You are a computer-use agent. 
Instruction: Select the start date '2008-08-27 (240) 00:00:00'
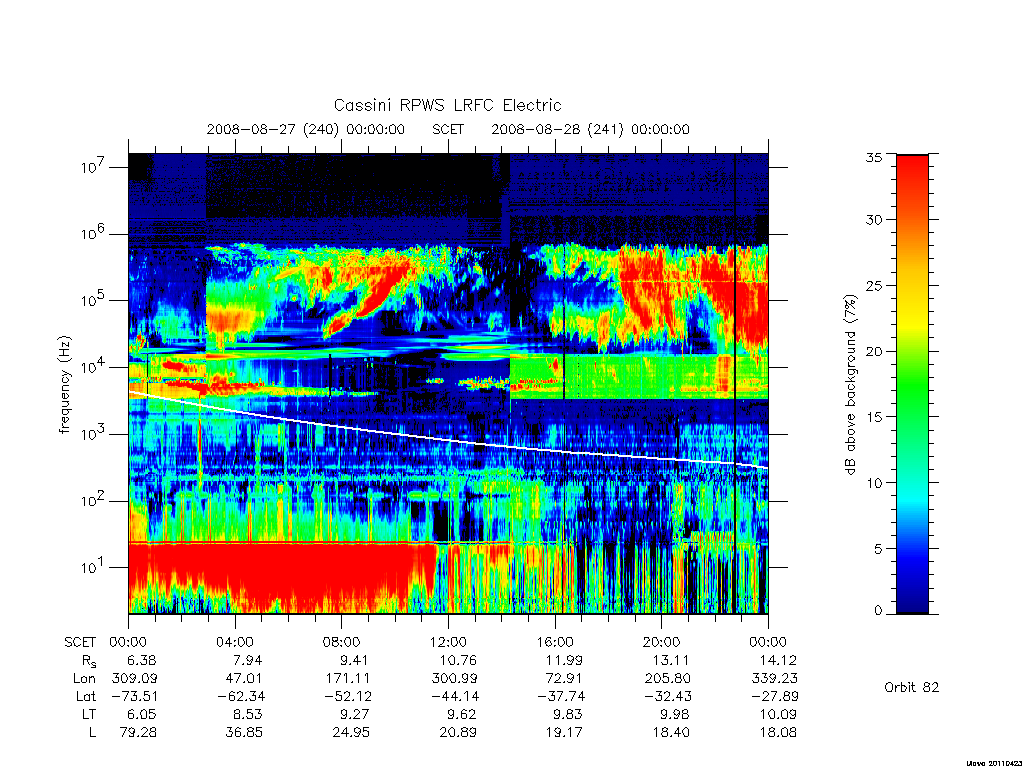[306, 129]
